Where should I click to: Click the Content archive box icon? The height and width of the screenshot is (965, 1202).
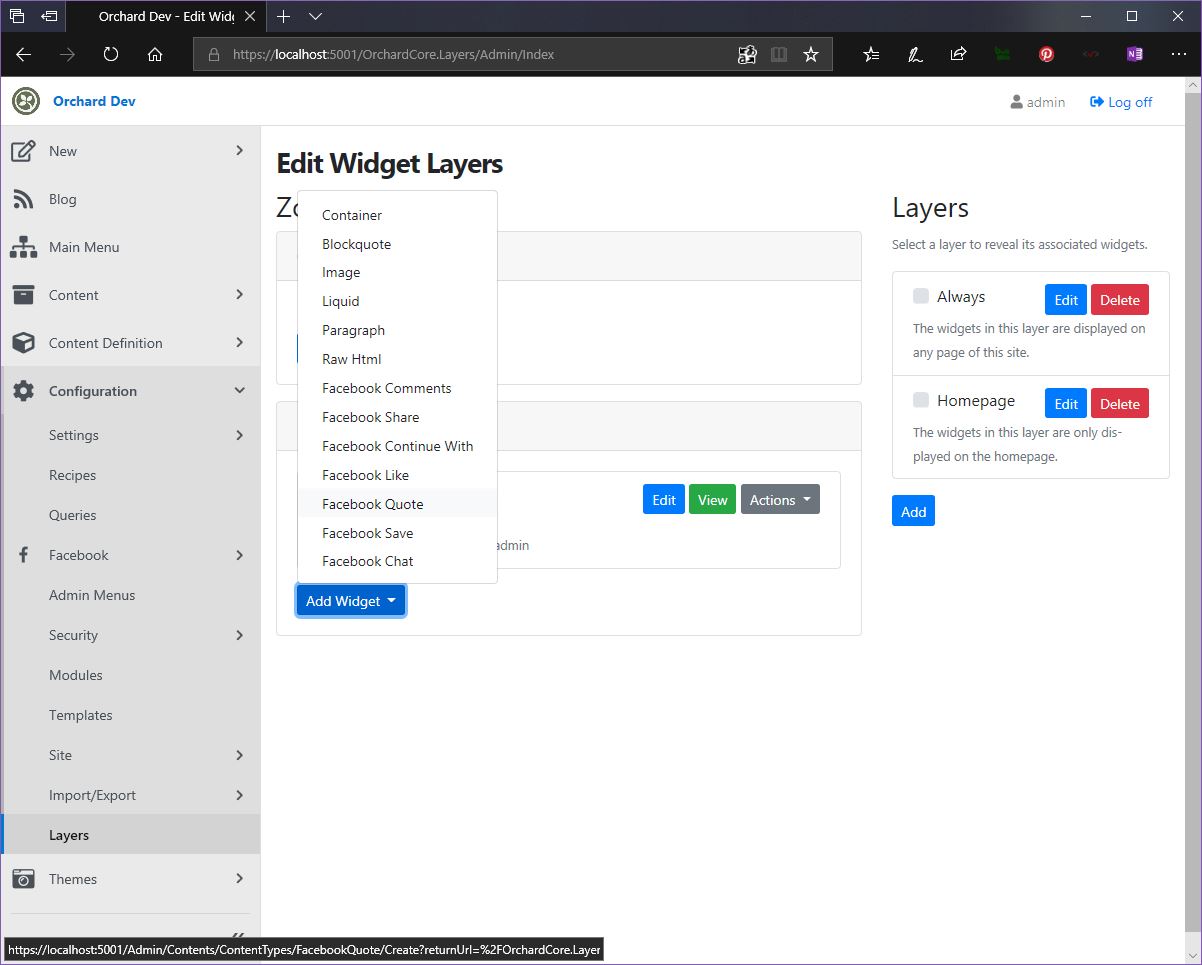click(23, 295)
